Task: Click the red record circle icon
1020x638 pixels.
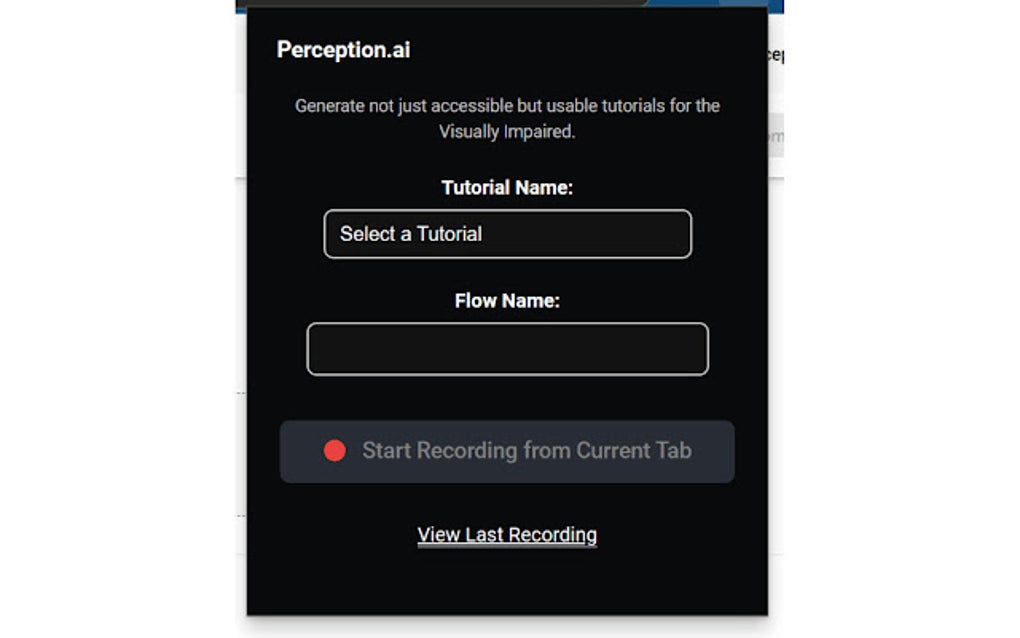Action: [335, 451]
